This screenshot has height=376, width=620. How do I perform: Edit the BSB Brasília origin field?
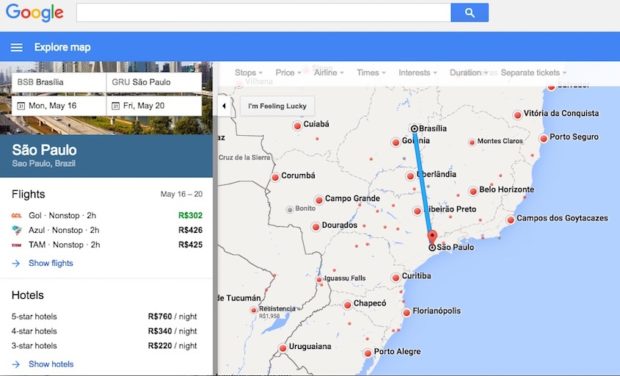(x=59, y=82)
